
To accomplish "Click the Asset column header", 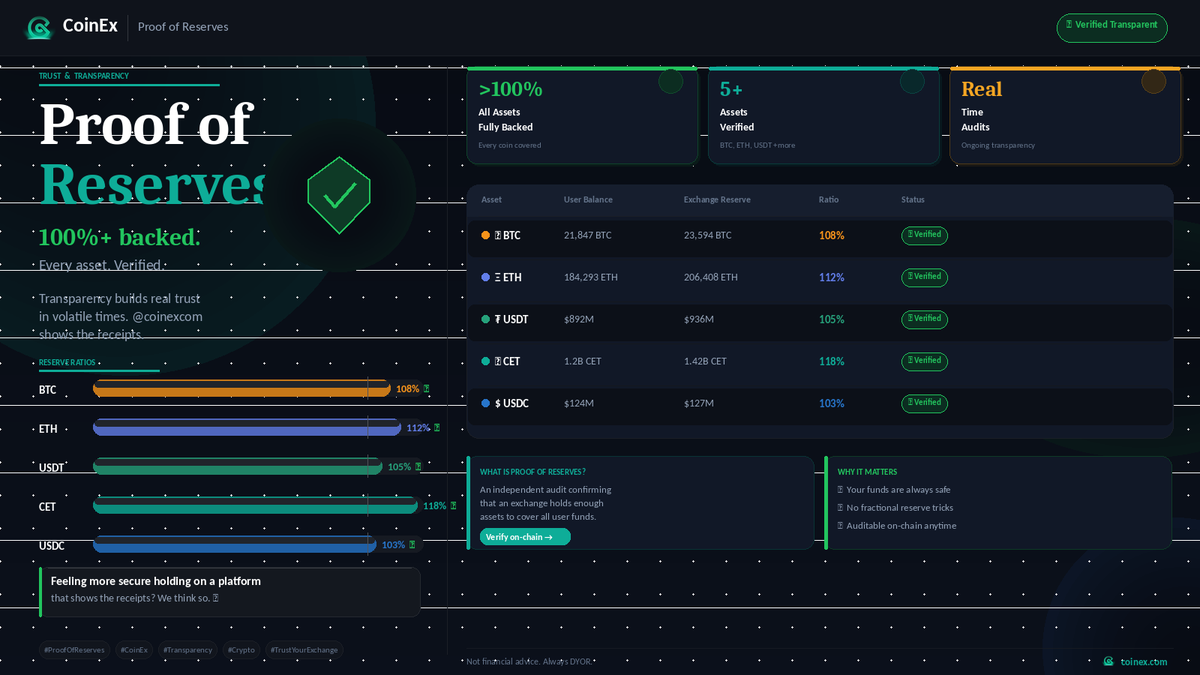I will click(x=492, y=200).
